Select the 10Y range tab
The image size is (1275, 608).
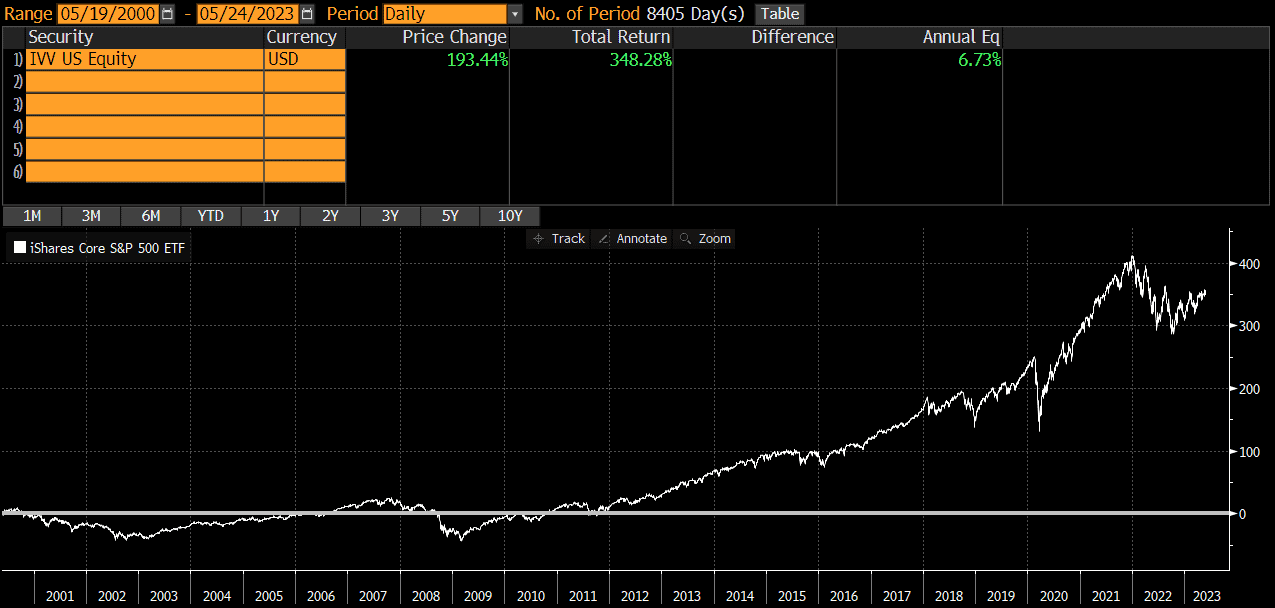coord(510,216)
